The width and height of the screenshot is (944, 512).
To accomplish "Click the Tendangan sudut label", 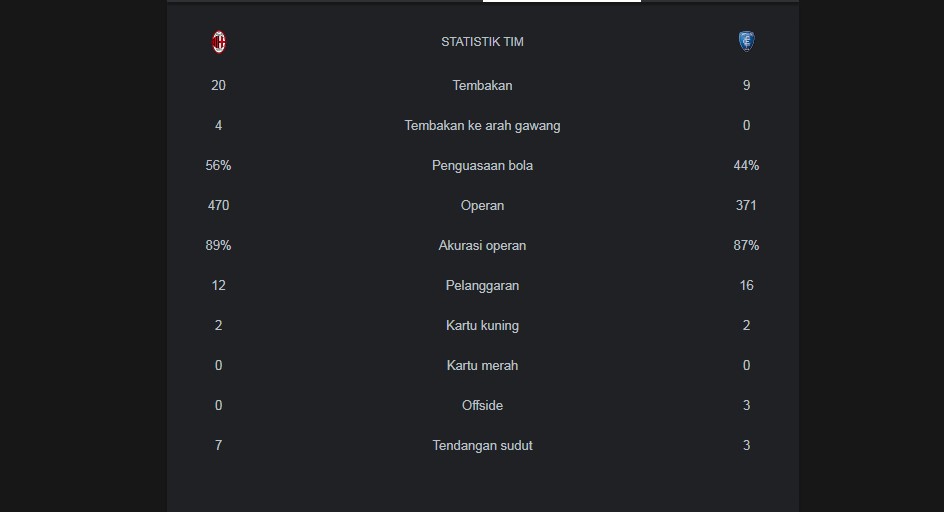I will click(482, 445).
